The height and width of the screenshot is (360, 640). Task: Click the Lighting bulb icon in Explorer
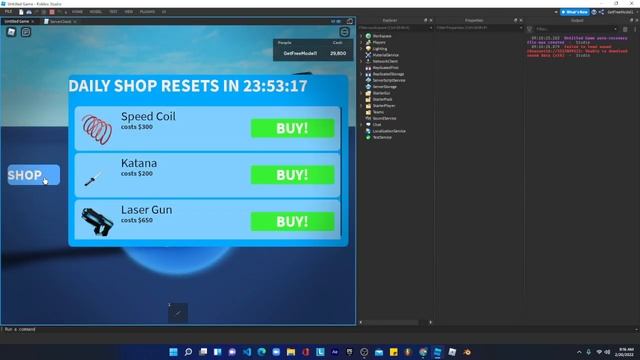pos(368,49)
